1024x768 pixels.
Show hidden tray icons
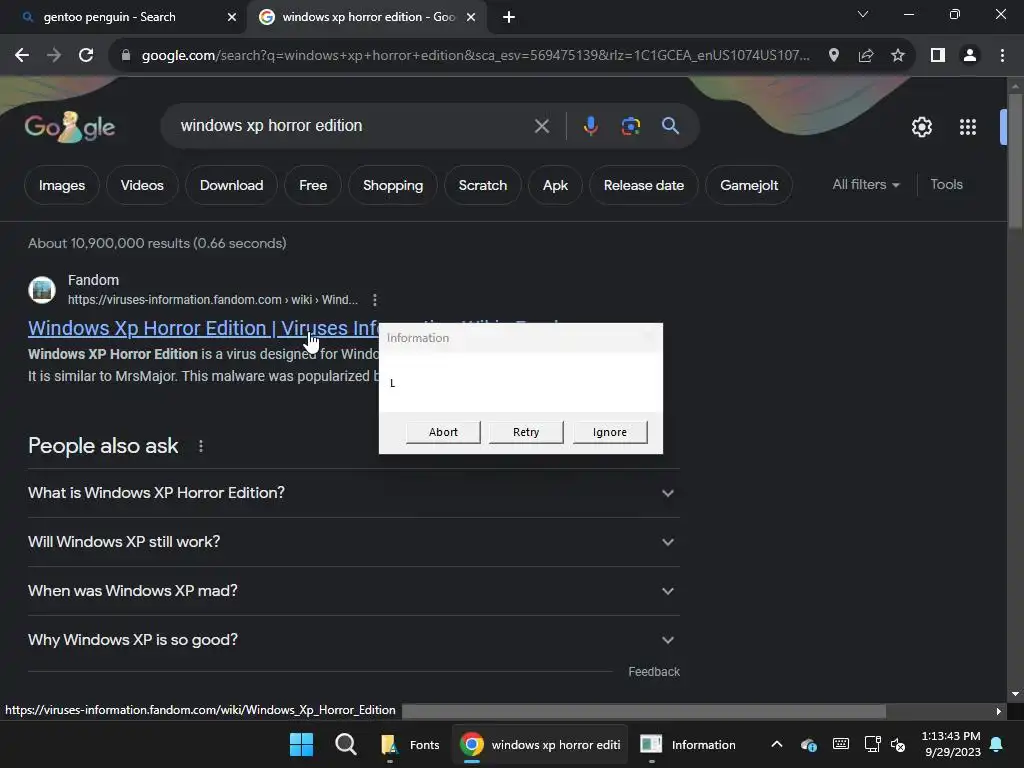click(x=776, y=744)
